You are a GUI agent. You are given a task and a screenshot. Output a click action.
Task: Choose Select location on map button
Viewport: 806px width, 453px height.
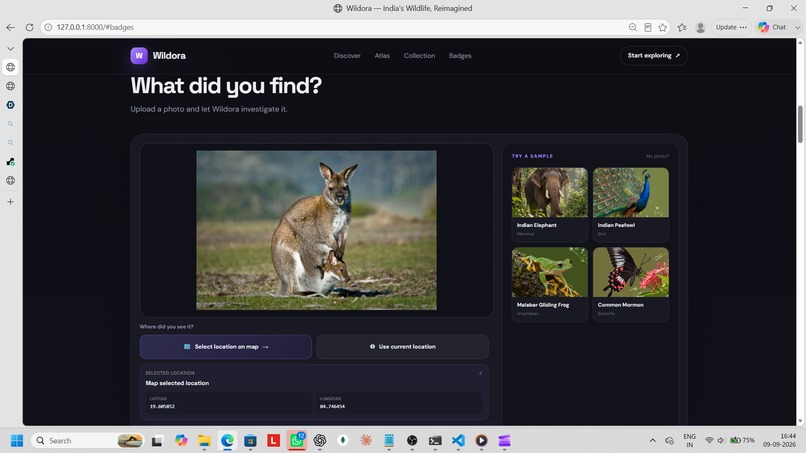226,347
